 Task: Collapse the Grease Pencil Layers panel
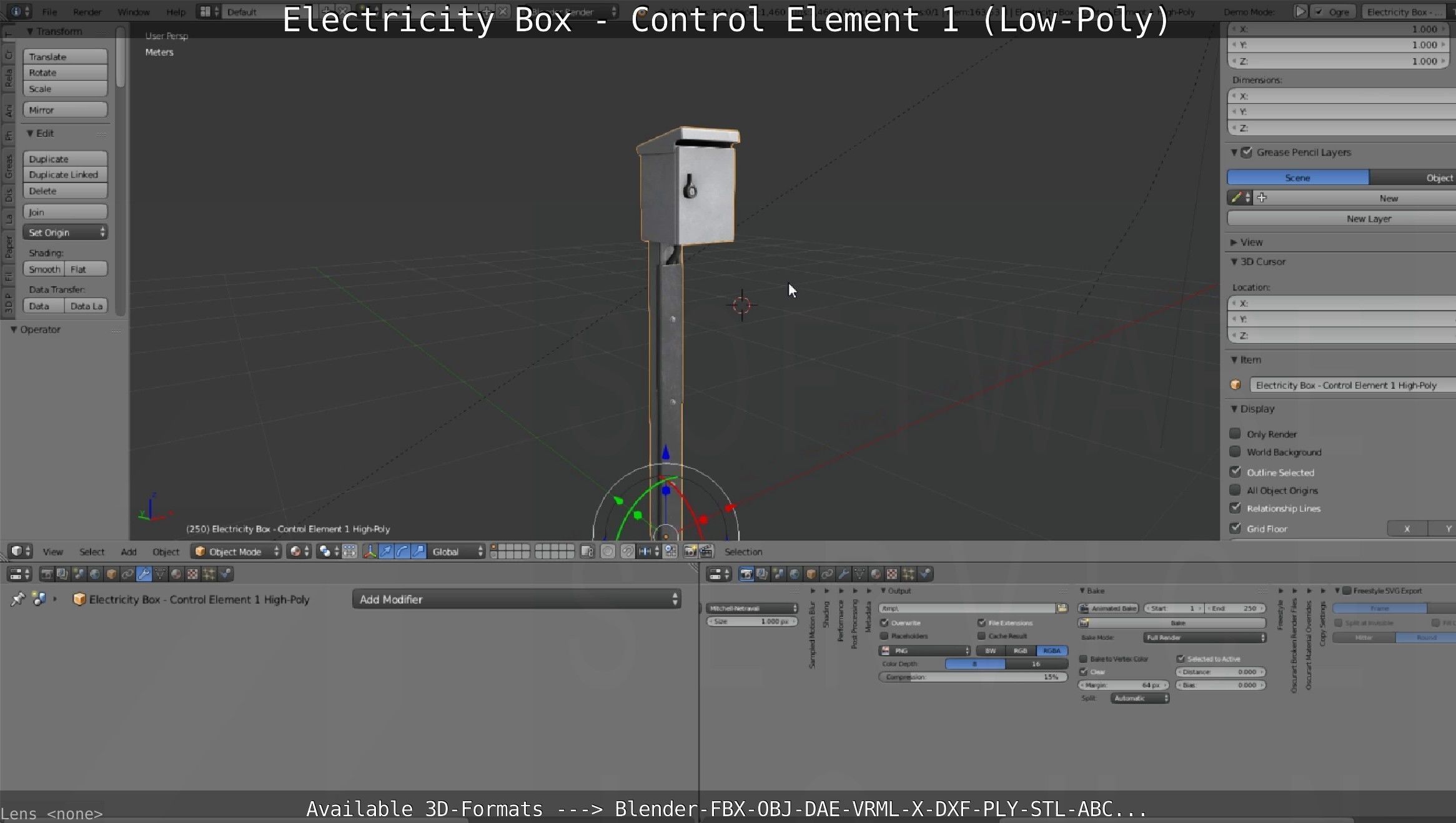(1234, 152)
